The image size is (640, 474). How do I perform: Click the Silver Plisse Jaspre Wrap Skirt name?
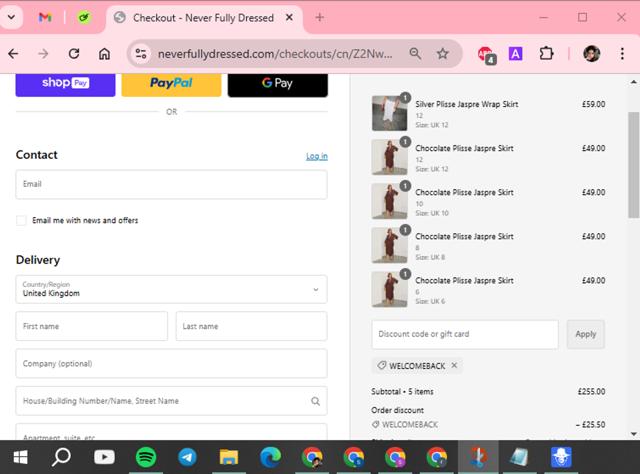467,104
